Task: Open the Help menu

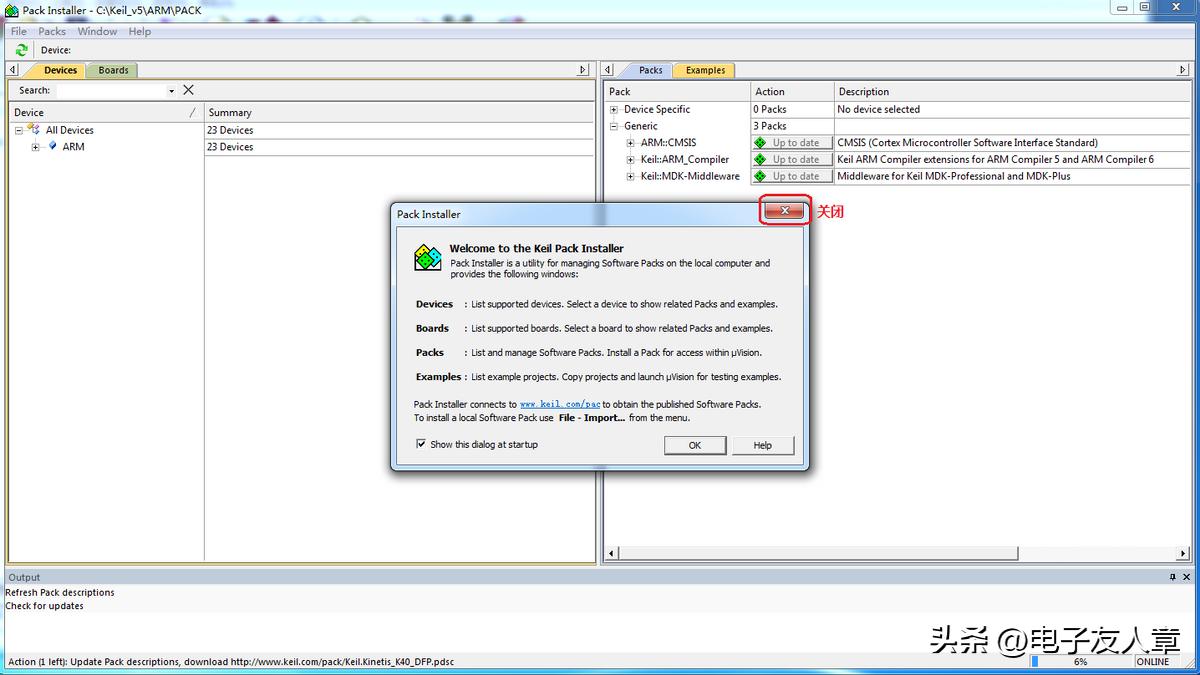Action: click(x=140, y=31)
